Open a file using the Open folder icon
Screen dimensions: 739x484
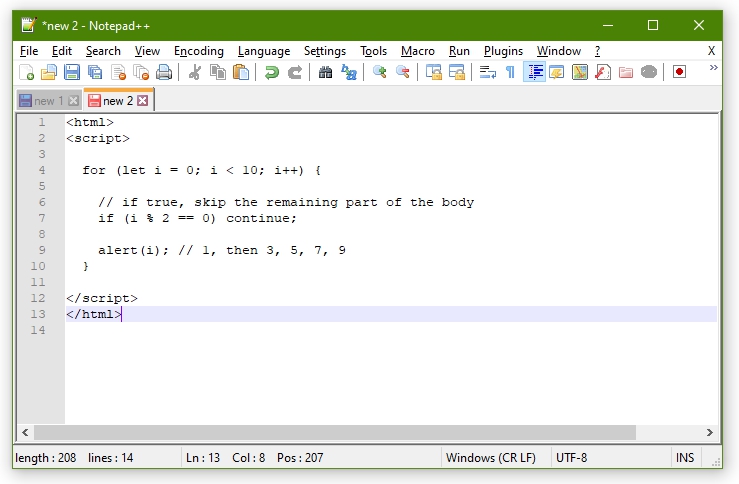pyautogui.click(x=49, y=72)
